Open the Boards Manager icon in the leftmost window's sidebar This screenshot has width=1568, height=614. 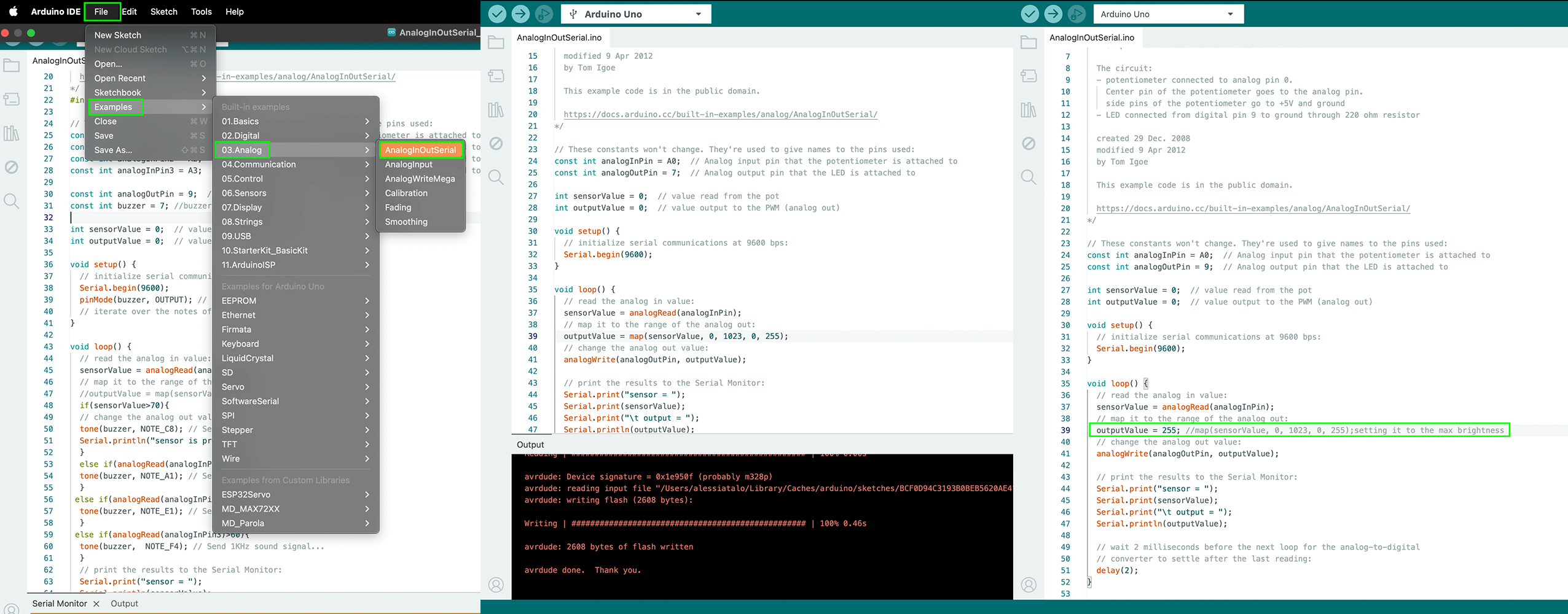pos(12,99)
